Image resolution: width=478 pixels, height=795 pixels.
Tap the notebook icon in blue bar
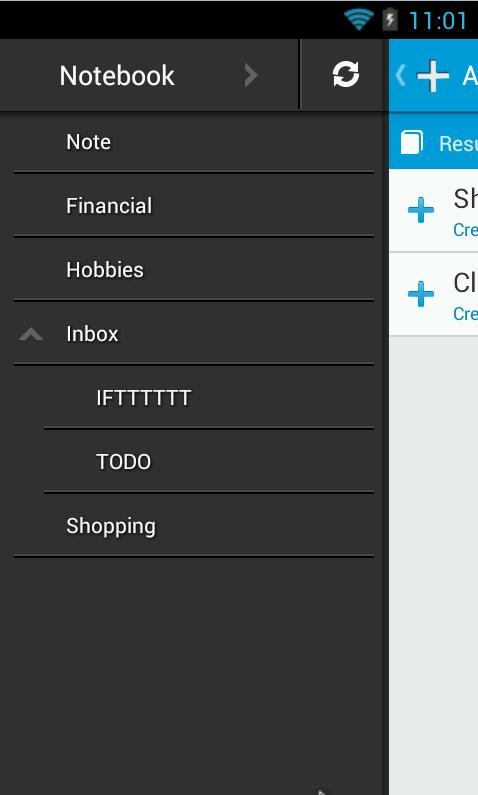(412, 142)
